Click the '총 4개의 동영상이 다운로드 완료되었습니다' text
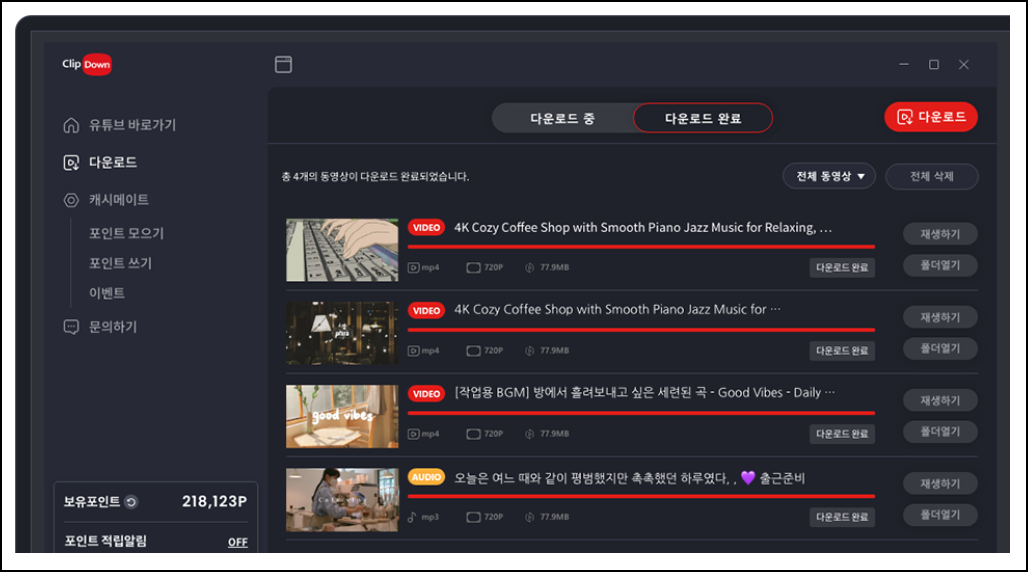 (375, 176)
